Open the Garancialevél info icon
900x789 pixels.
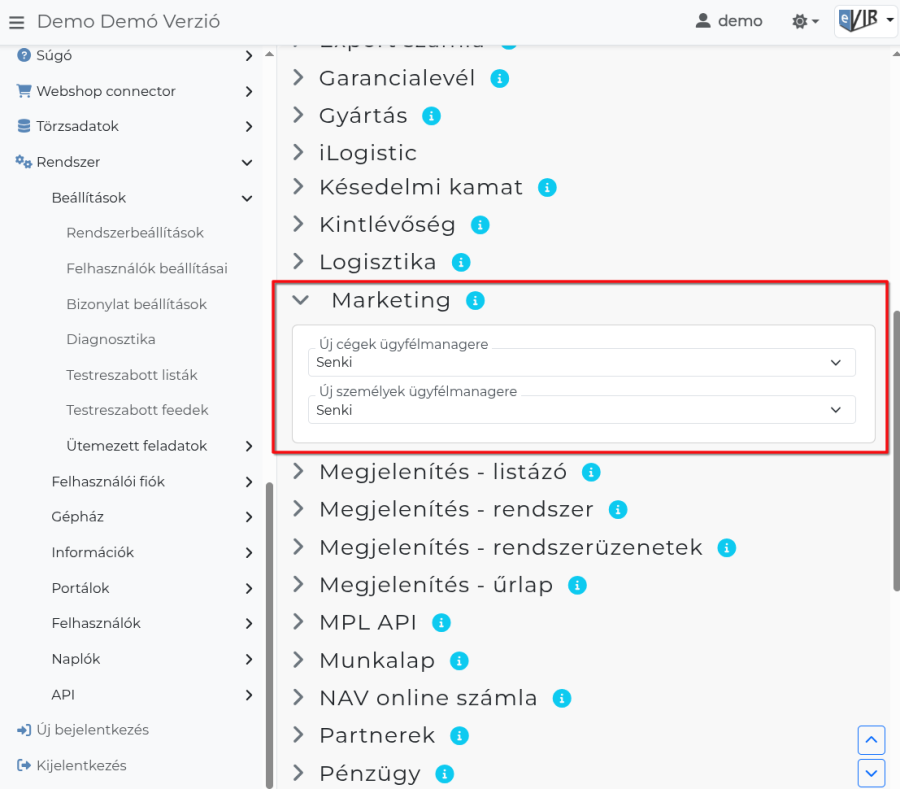pos(498,77)
